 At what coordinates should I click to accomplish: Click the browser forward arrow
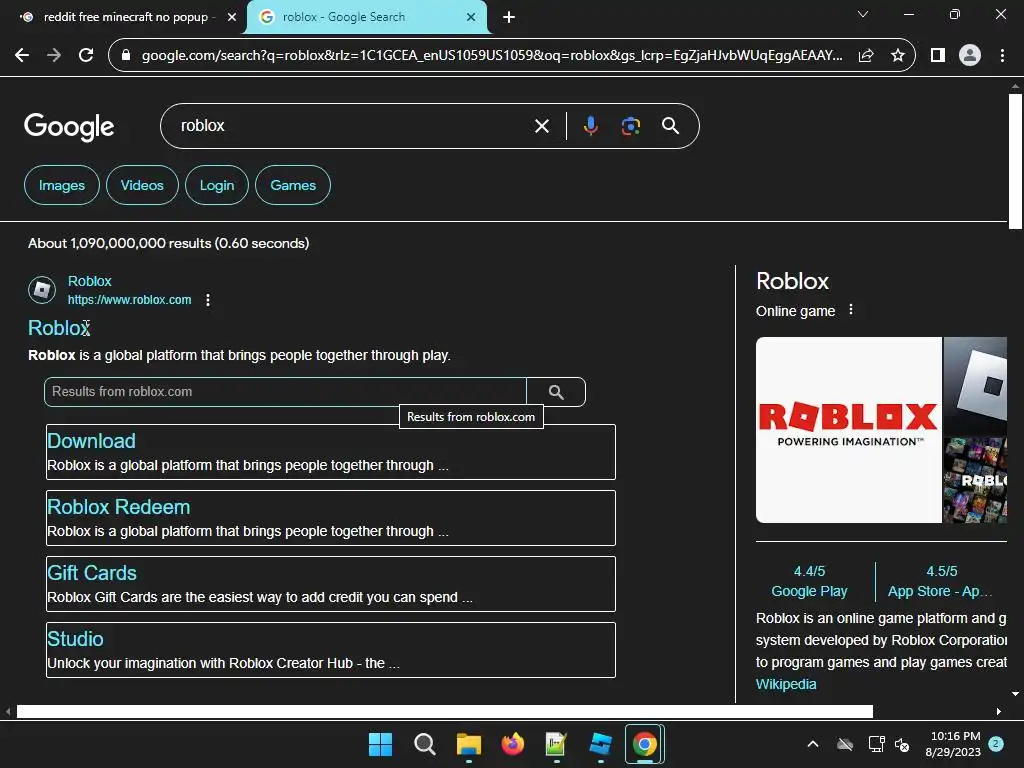coord(54,56)
